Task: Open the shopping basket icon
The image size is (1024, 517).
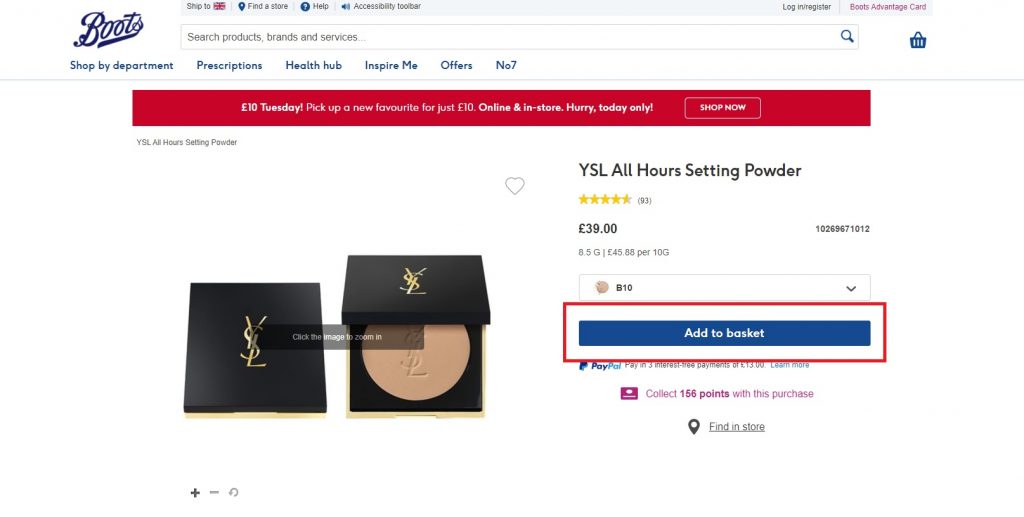Action: [x=917, y=40]
